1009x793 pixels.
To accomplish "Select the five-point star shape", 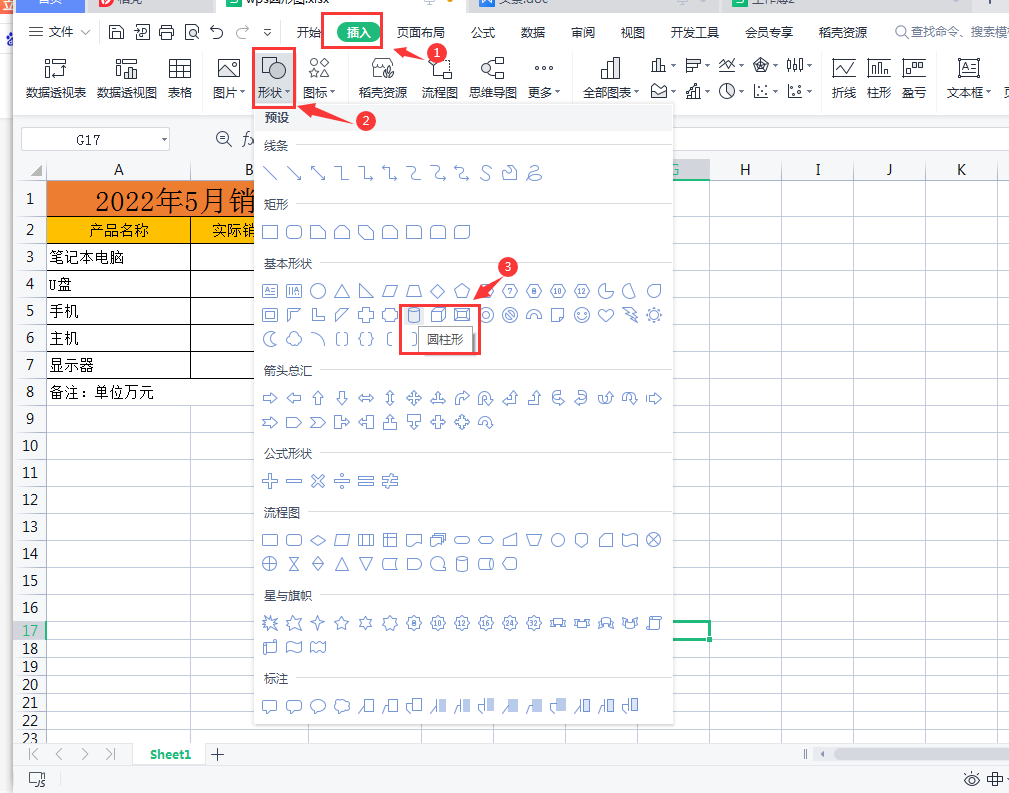I will tap(342, 623).
